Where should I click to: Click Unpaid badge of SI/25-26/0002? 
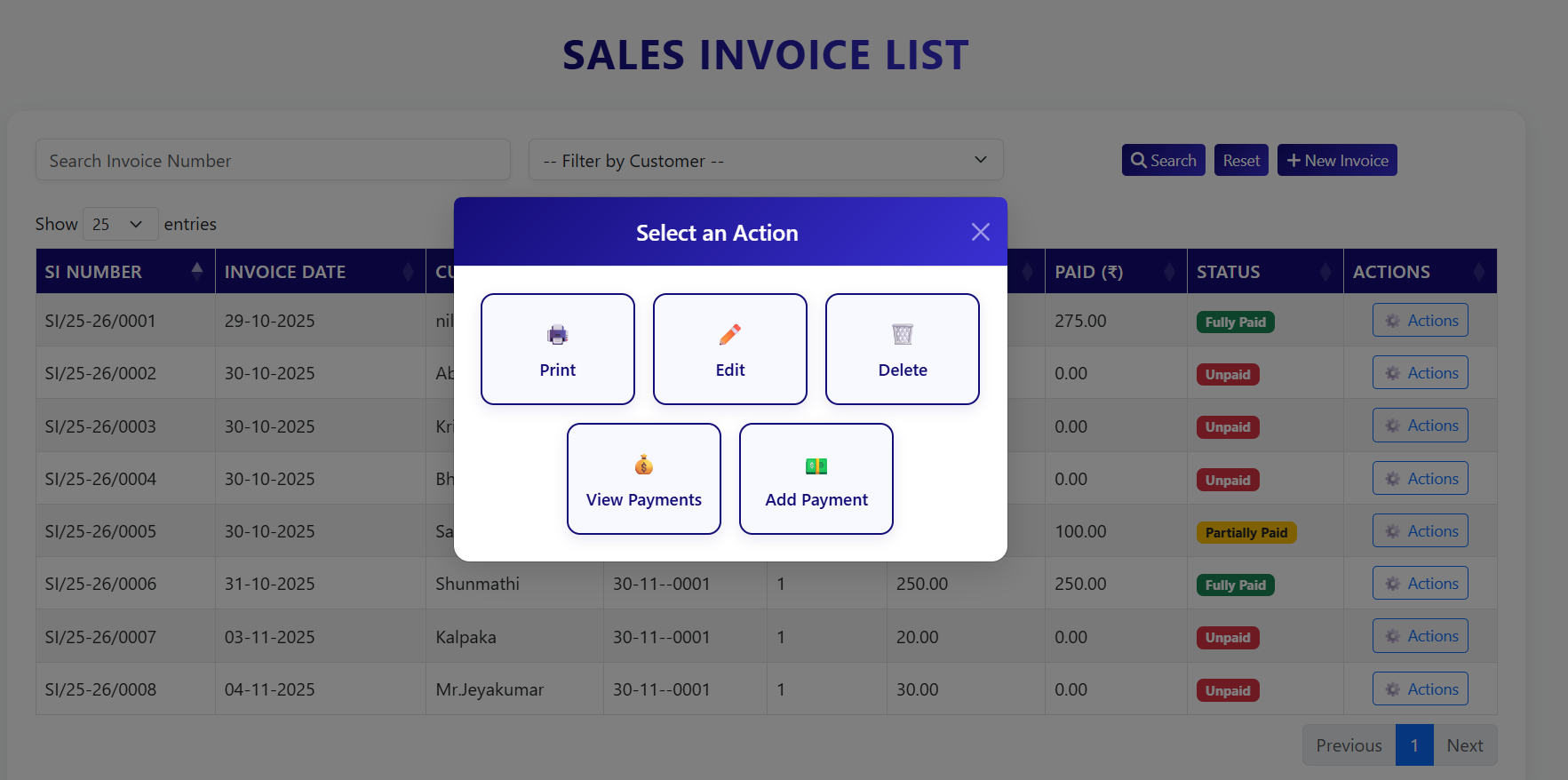point(1228,374)
